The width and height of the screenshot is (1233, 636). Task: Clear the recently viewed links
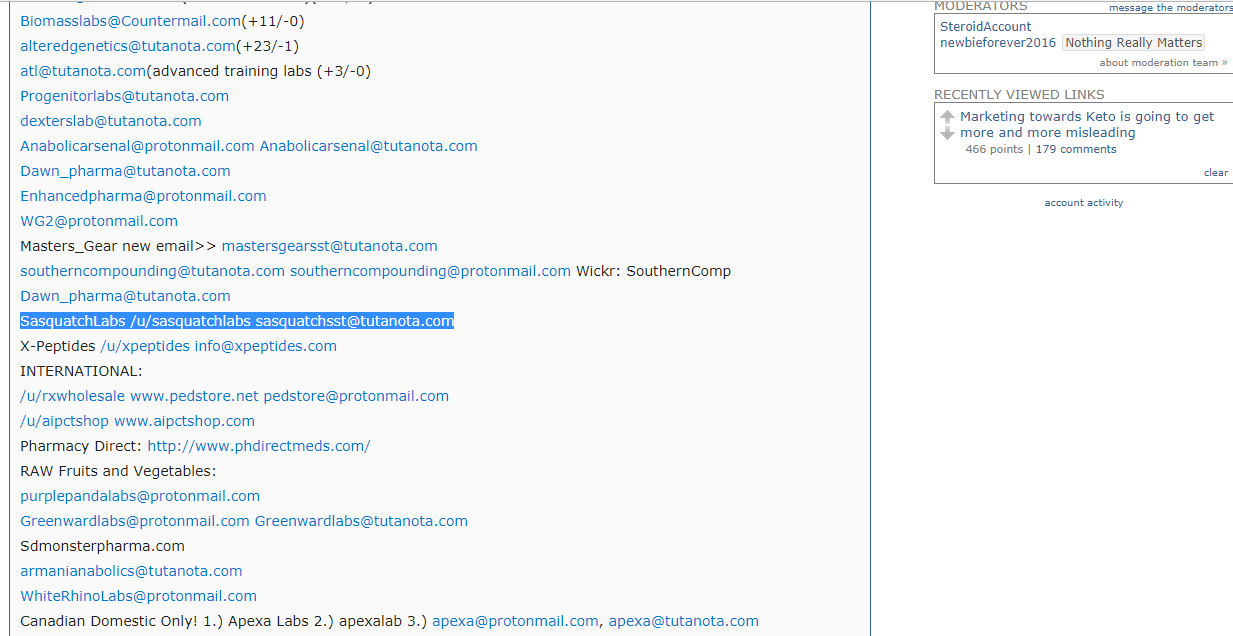pyautogui.click(x=1215, y=173)
